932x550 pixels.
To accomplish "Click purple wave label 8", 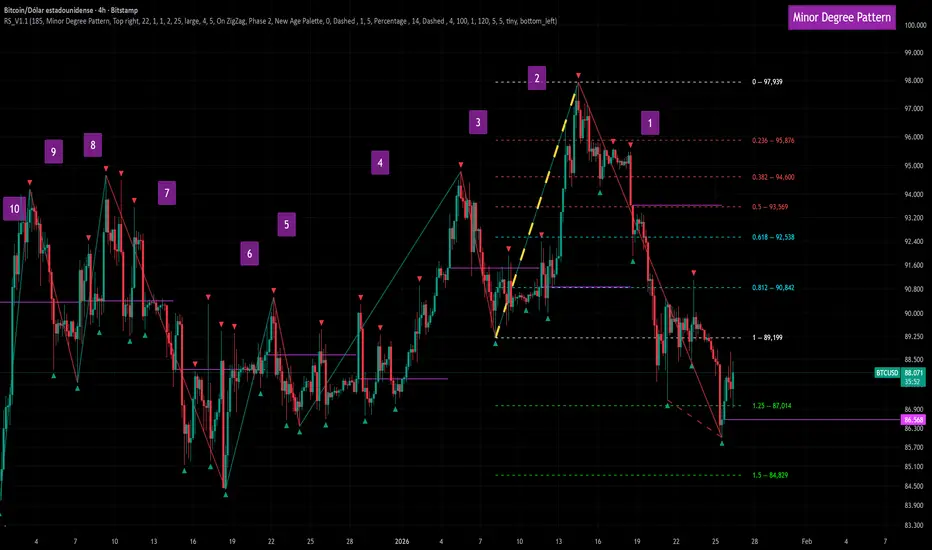I will click(x=93, y=144).
